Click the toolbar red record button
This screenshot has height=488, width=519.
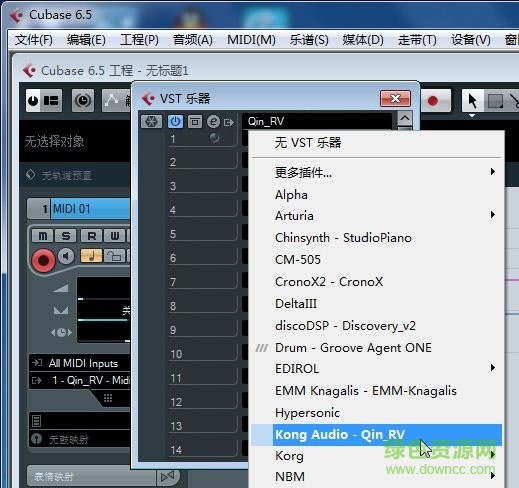pyautogui.click(x=433, y=100)
